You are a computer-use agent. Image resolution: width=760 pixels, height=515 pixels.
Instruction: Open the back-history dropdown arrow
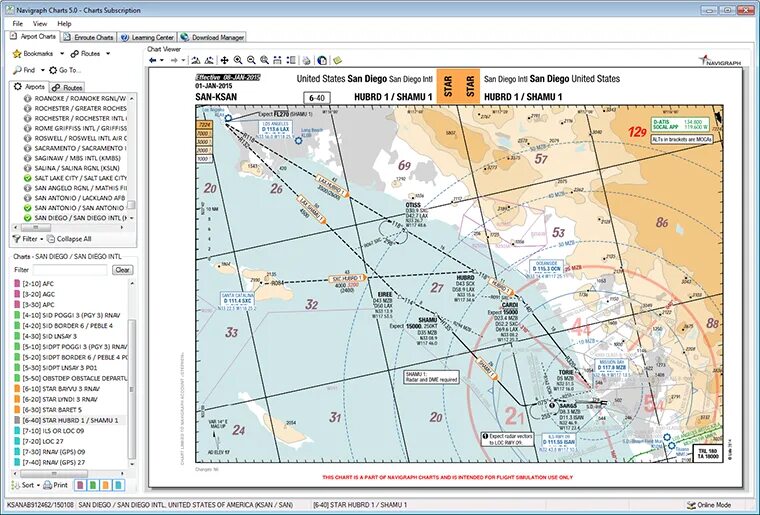tap(161, 60)
